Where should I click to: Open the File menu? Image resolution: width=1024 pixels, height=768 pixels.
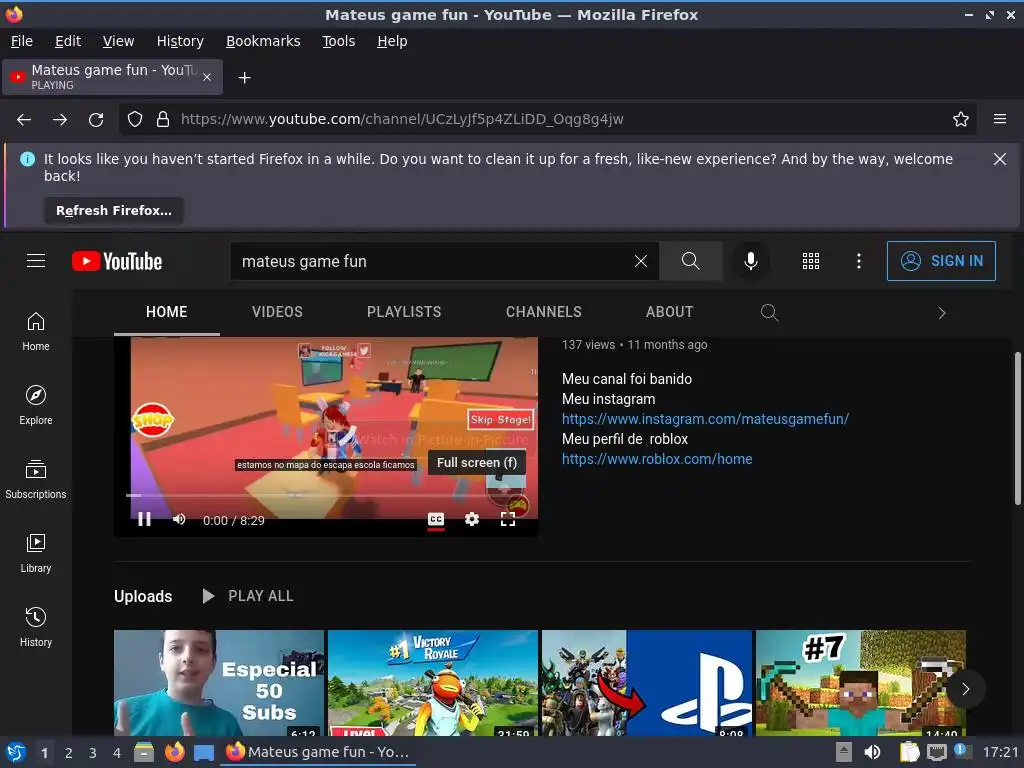(x=22, y=41)
